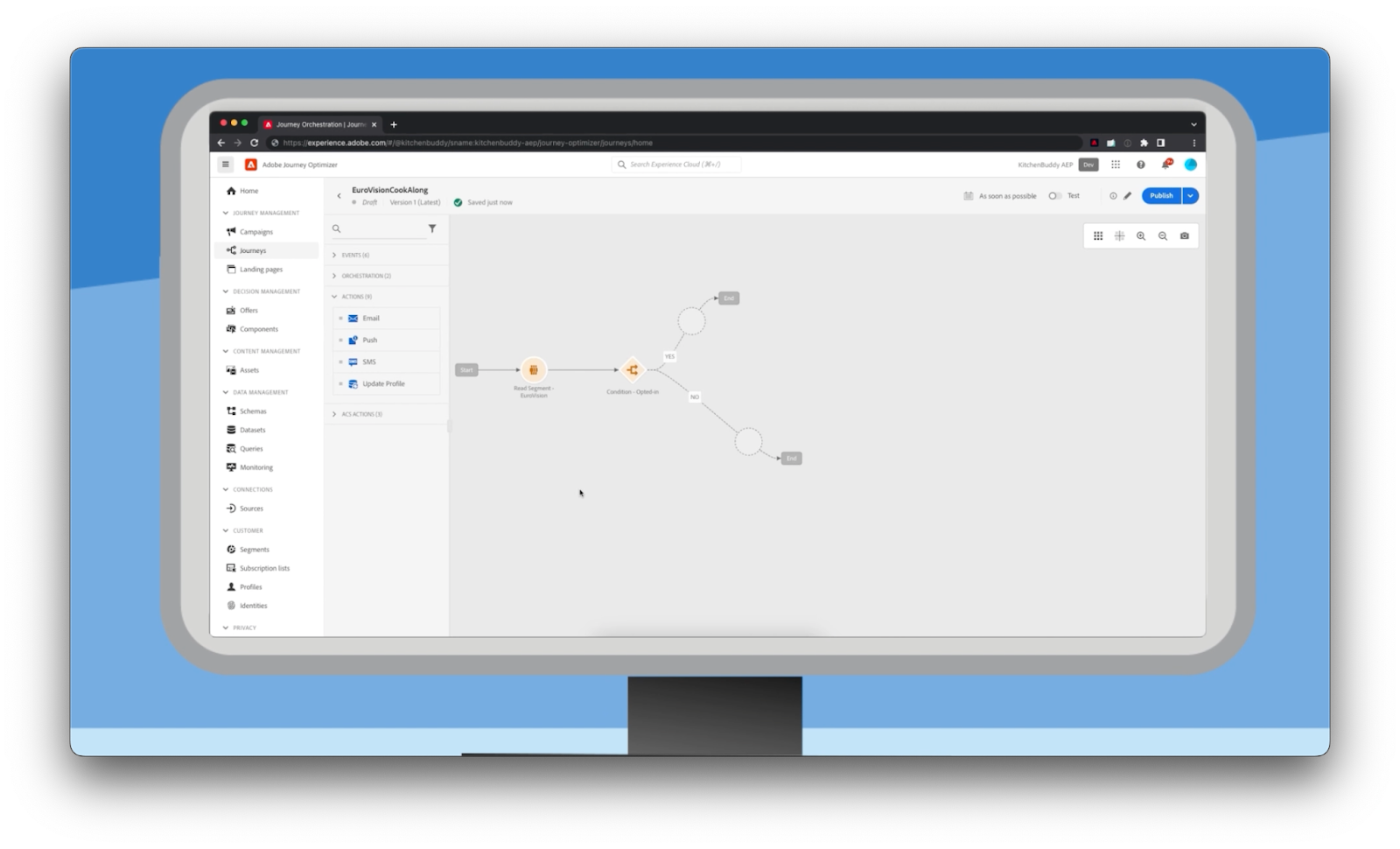Click the empty placeholder on YES path
The width and height of the screenshot is (1400, 849).
(691, 321)
